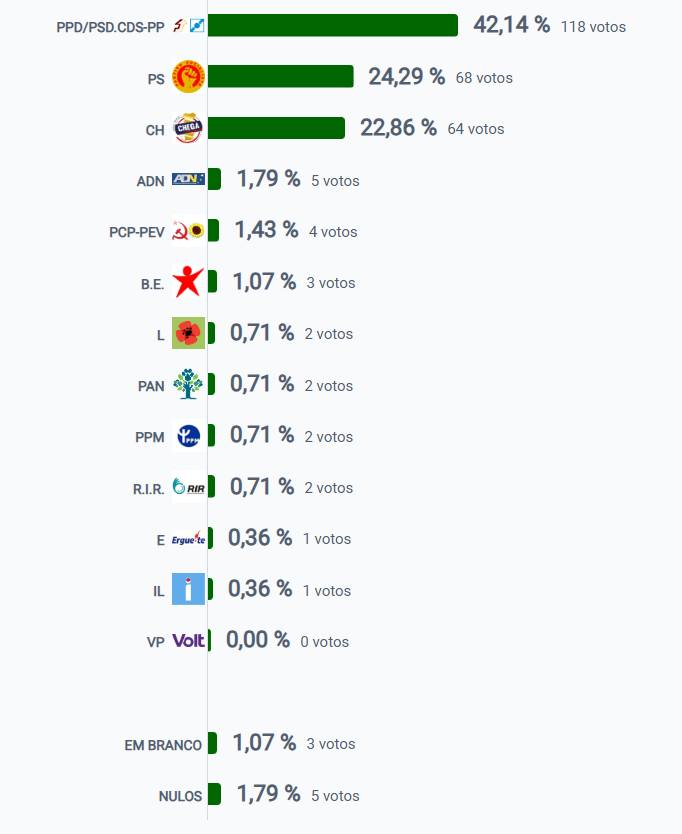Click the PPD/PSD.CDS-PP coalition logo

188,26
